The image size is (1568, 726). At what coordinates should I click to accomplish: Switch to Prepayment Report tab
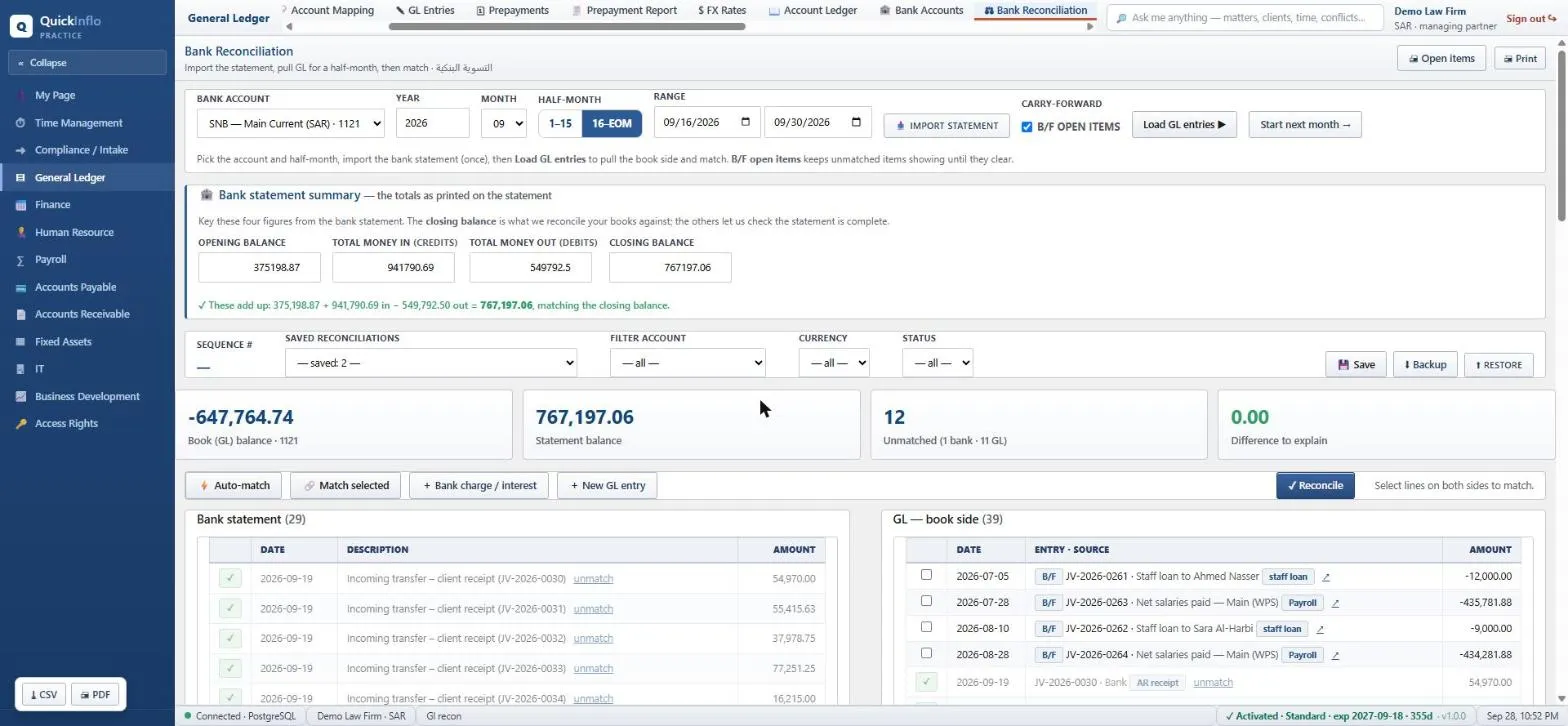click(x=624, y=10)
